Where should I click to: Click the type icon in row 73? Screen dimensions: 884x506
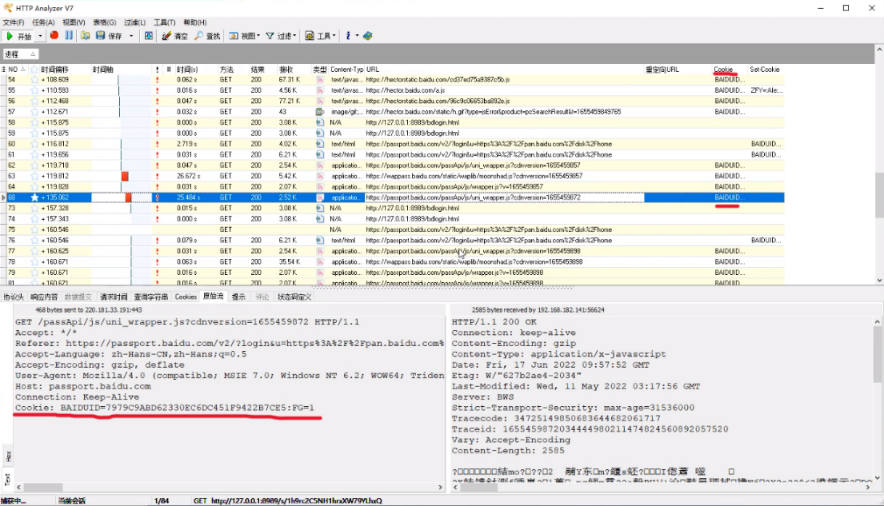[320, 208]
